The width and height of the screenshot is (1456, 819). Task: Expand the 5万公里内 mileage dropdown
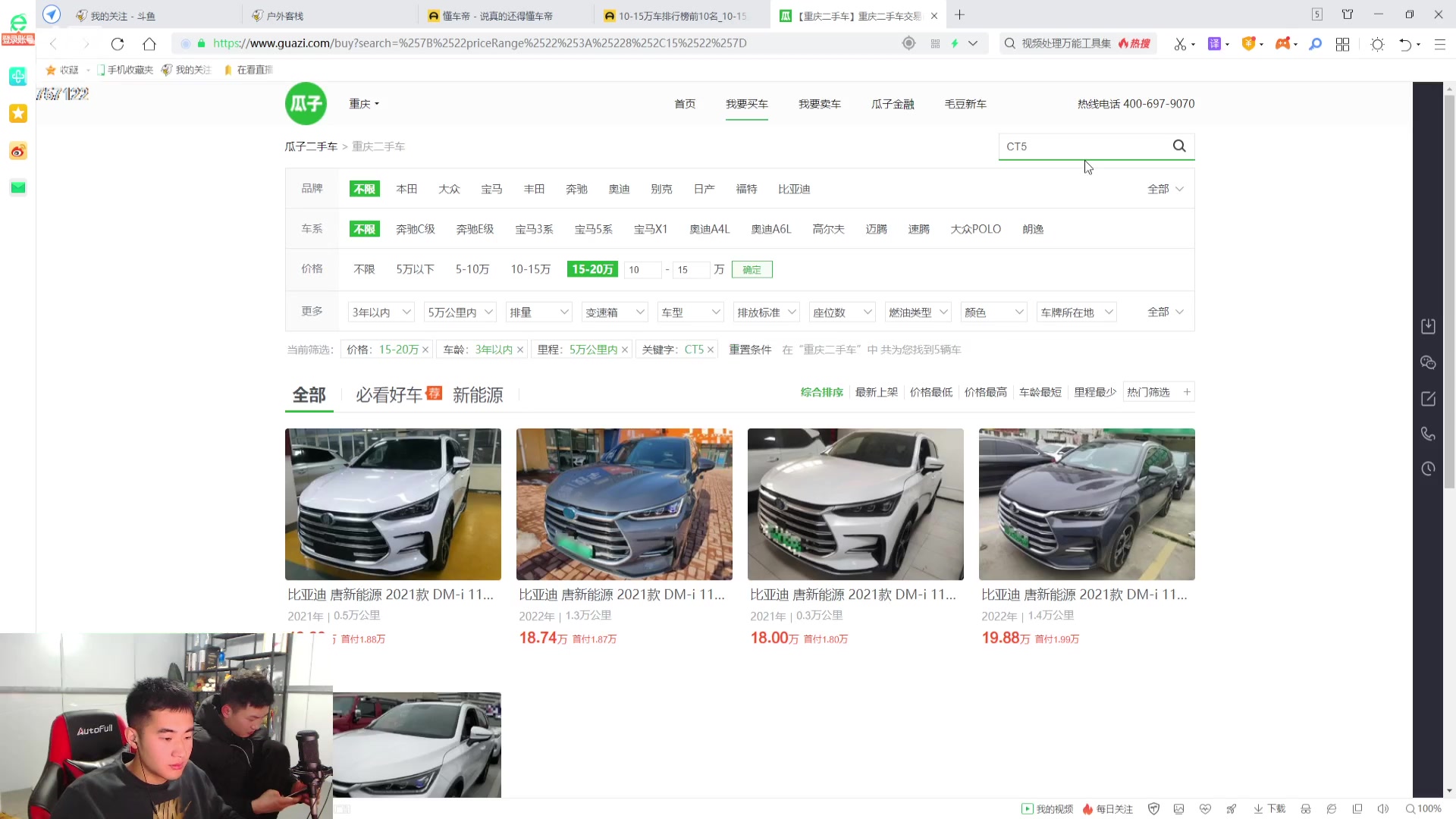tap(460, 312)
